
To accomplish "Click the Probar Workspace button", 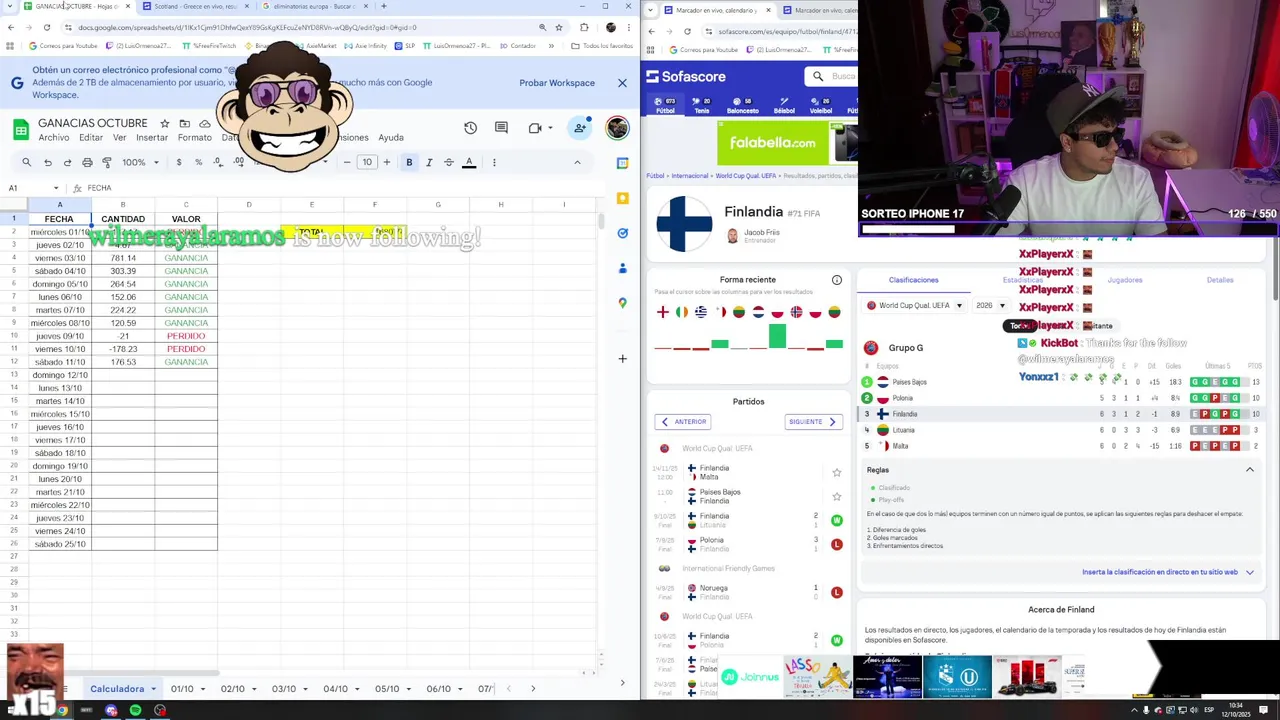I will 557,83.
